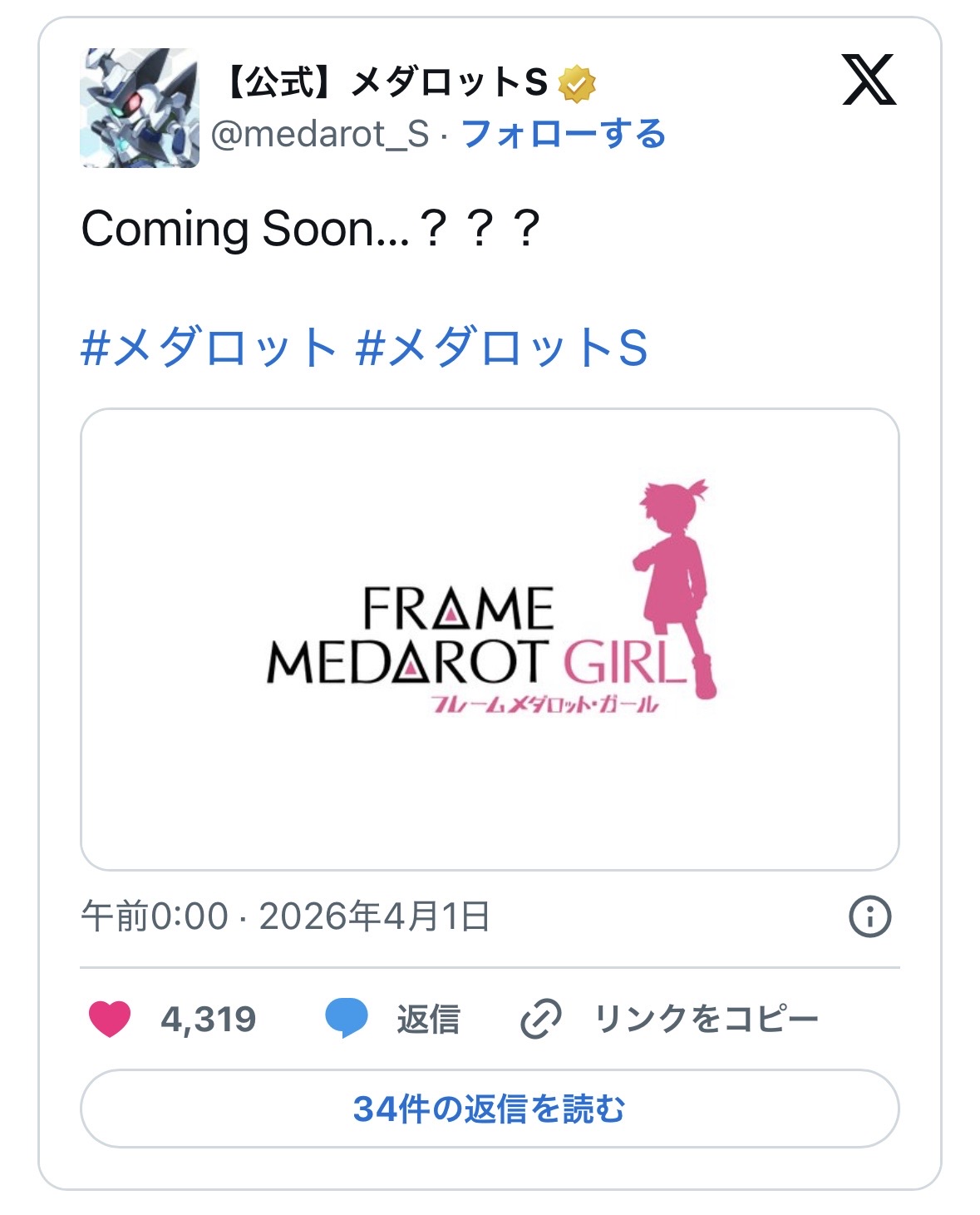
Task: Open the X logo link
Action: [x=869, y=80]
